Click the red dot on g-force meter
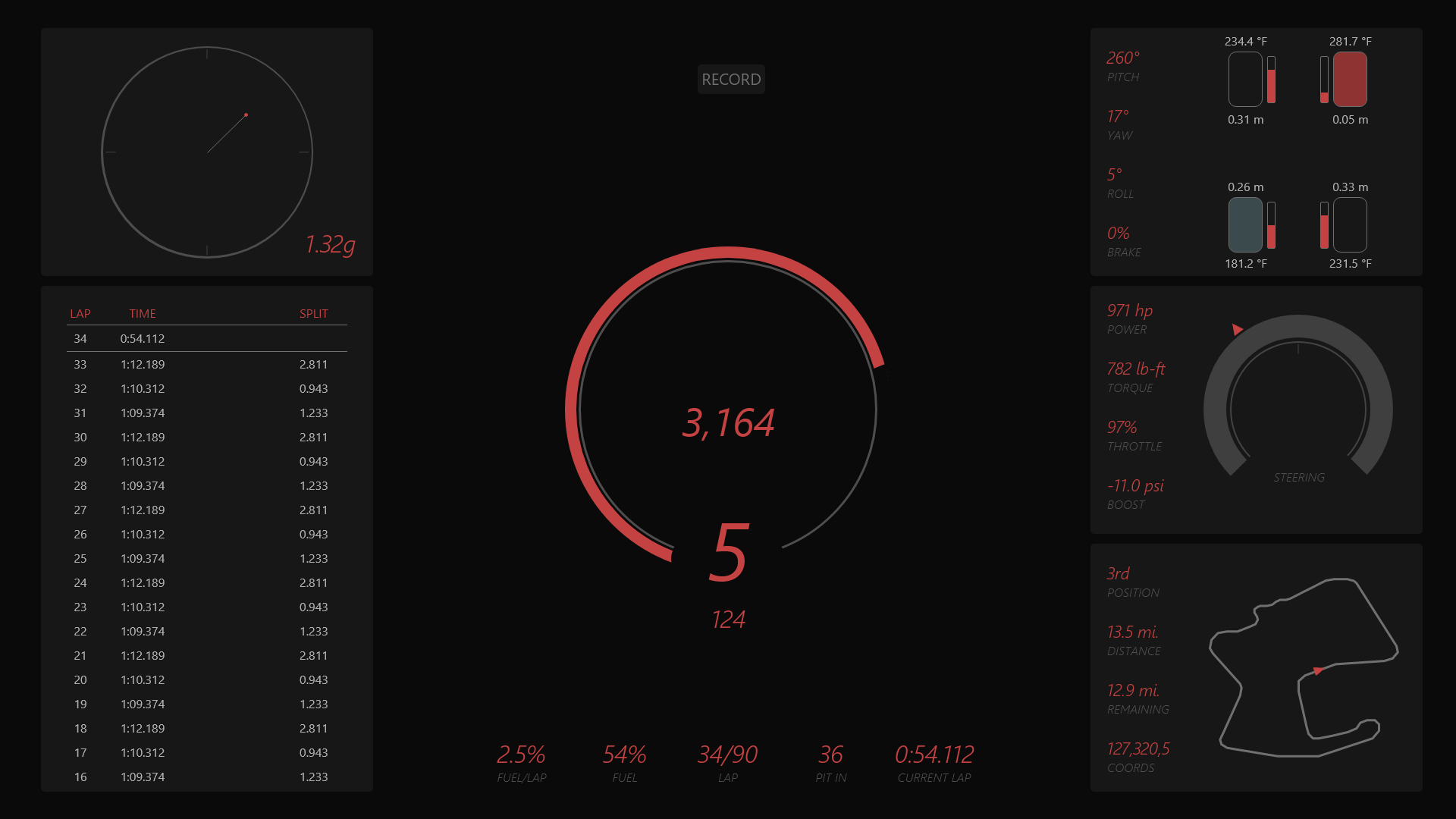Image resolution: width=1456 pixels, height=819 pixels. pyautogui.click(x=246, y=115)
